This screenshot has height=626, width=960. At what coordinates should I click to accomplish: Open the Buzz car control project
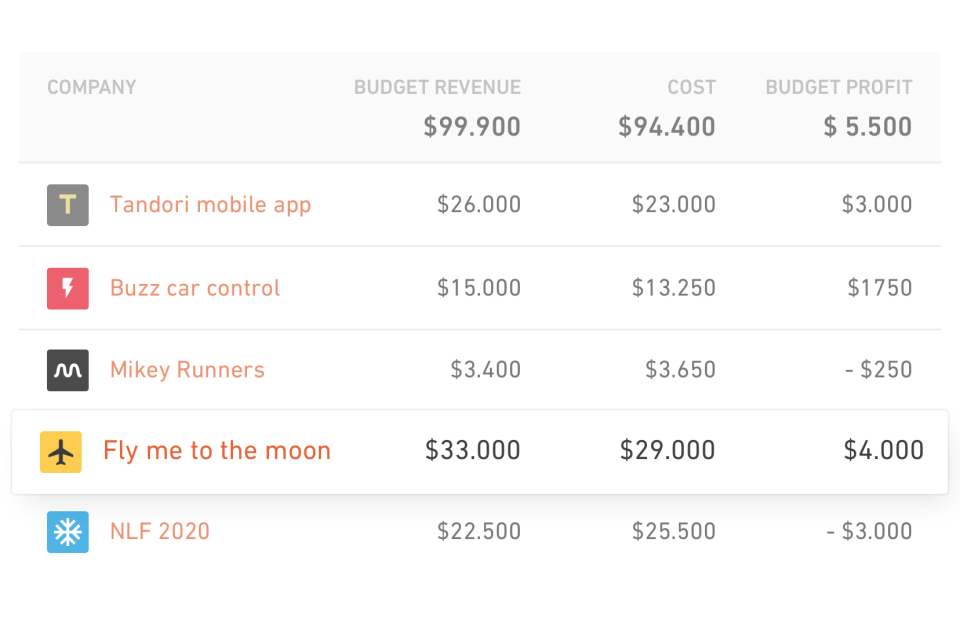click(x=195, y=288)
